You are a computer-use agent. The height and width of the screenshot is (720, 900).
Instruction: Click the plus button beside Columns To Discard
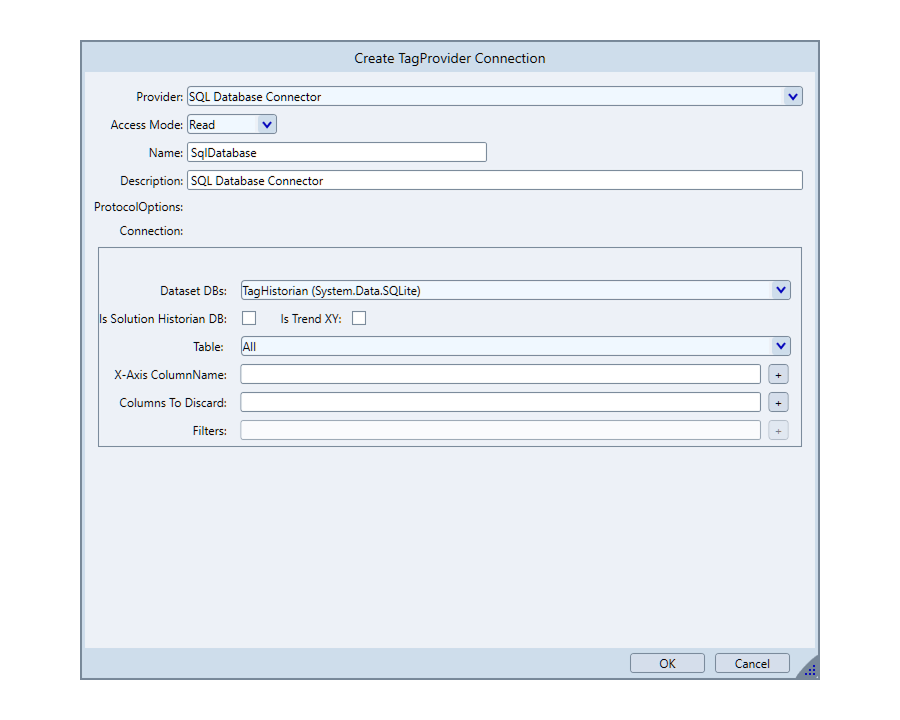click(x=779, y=403)
